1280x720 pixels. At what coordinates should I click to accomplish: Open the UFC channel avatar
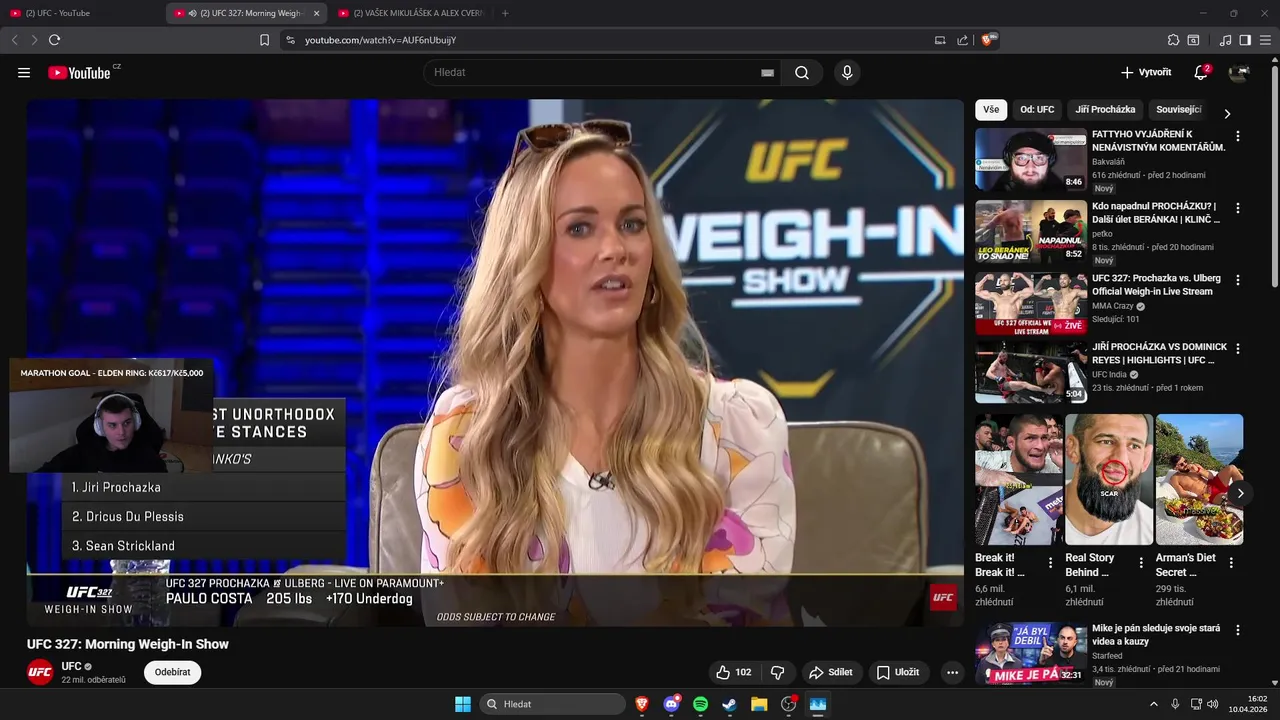(40, 672)
